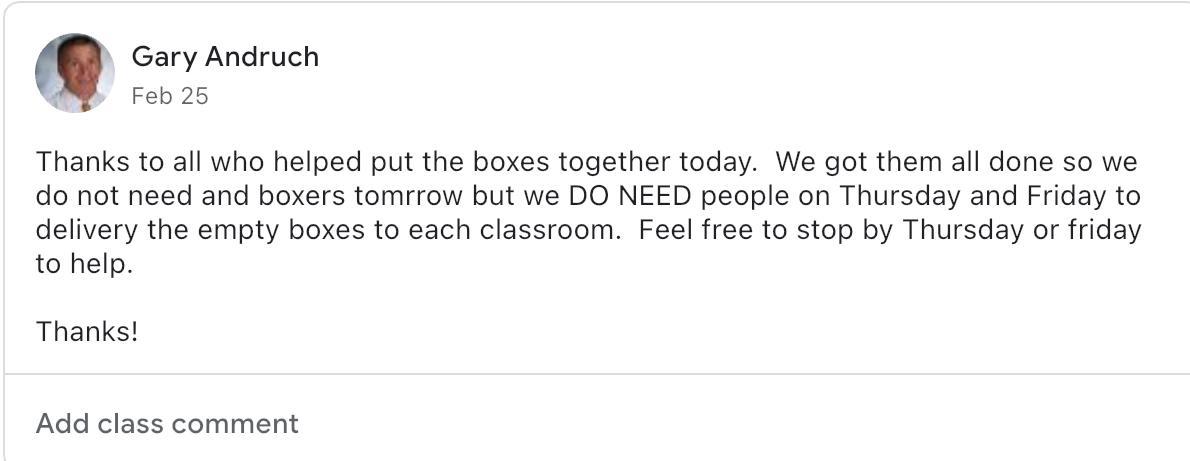This screenshot has width=1190, height=461.
Task: Click the word "today" in the first line
Action: click(714, 161)
